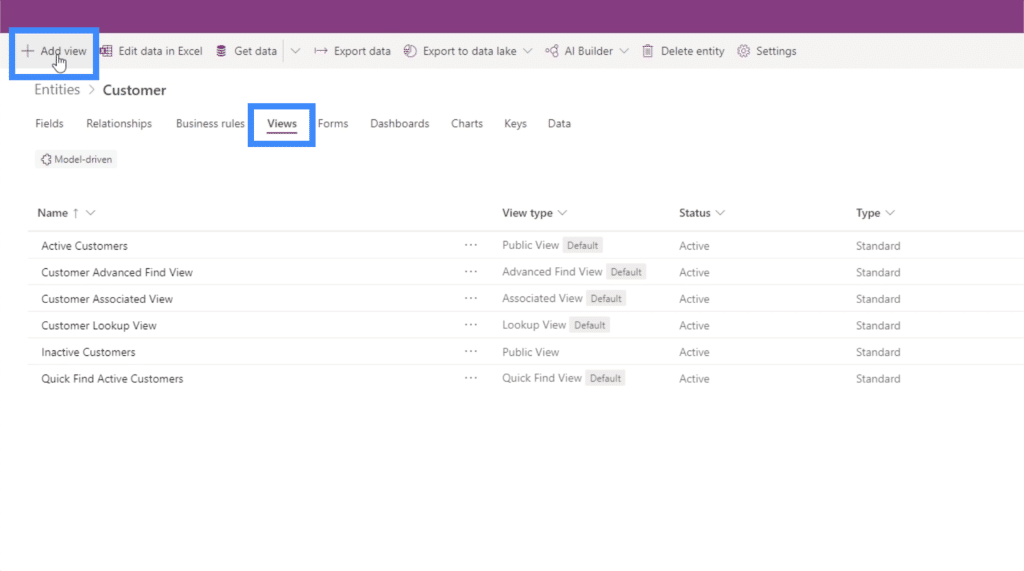Image resolution: width=1024 pixels, height=571 pixels.
Task: Click Quick Find View type text
Action: point(541,378)
